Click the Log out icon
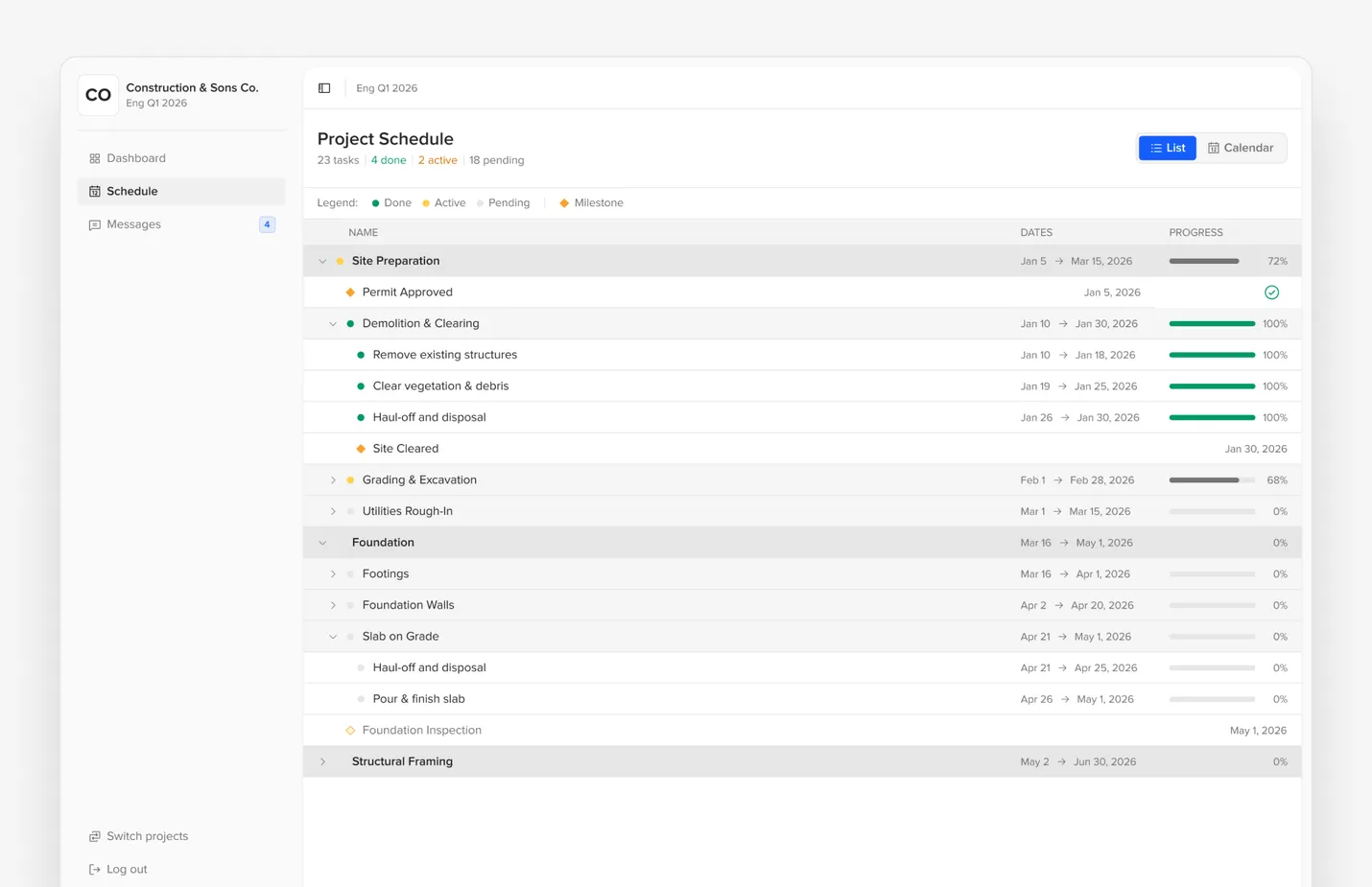 click(x=94, y=870)
